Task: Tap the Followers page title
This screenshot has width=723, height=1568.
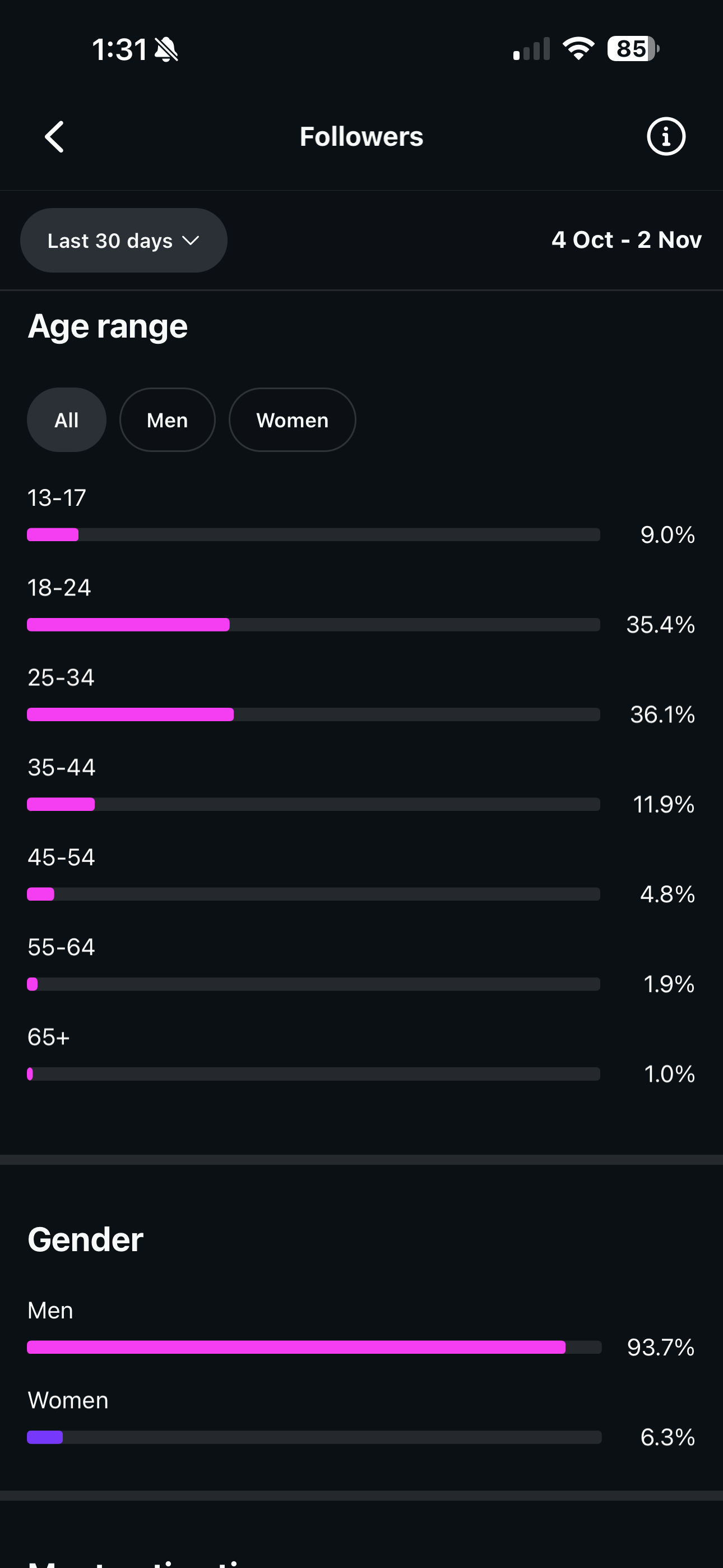Action: pos(361,136)
